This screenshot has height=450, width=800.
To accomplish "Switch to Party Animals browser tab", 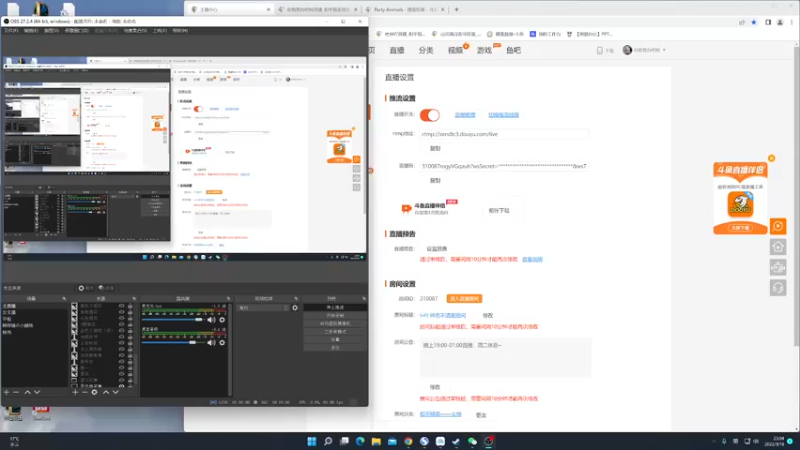I will [x=405, y=9].
